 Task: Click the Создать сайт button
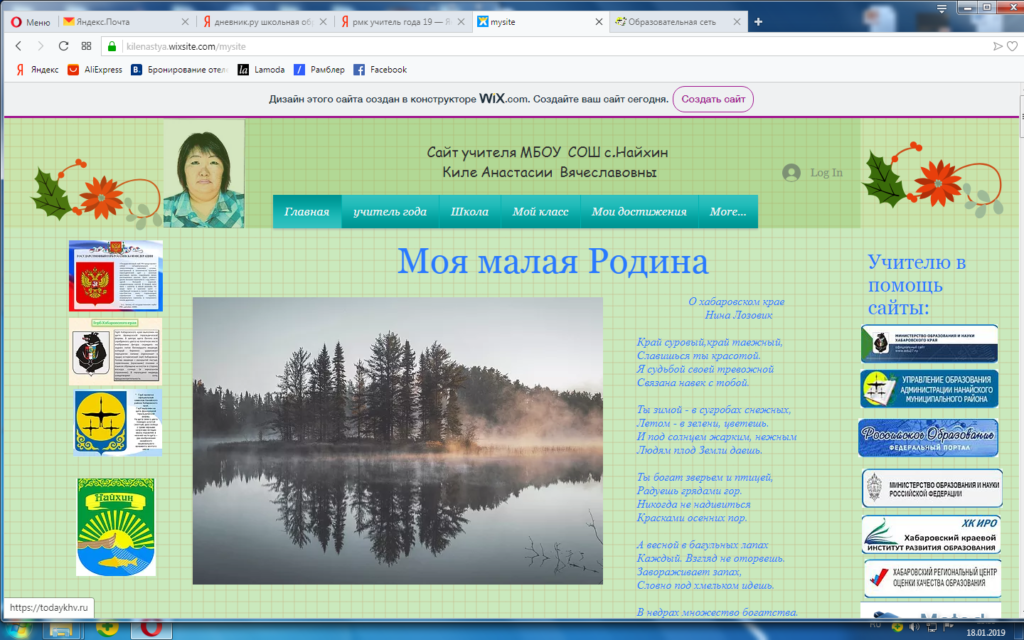(x=713, y=99)
